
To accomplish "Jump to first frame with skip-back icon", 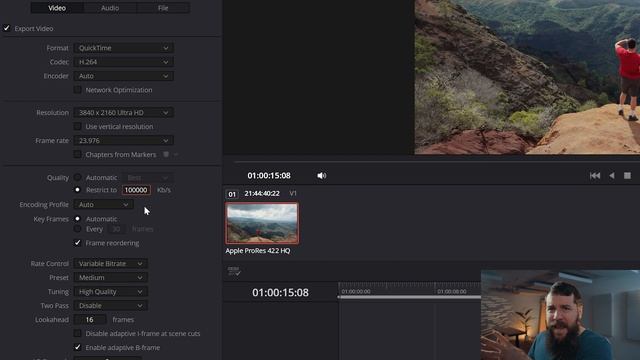I will coord(595,176).
